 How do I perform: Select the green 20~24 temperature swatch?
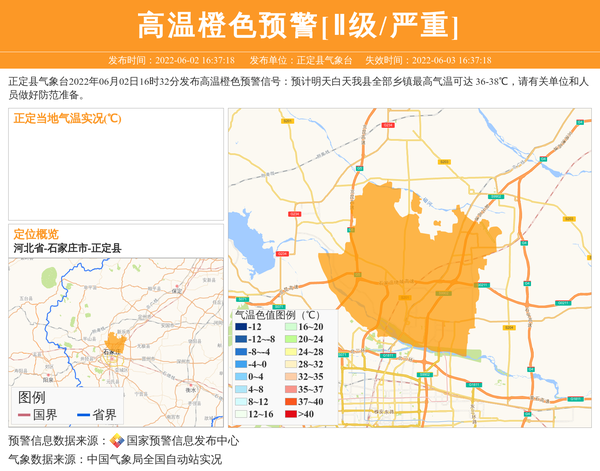pos(290,340)
